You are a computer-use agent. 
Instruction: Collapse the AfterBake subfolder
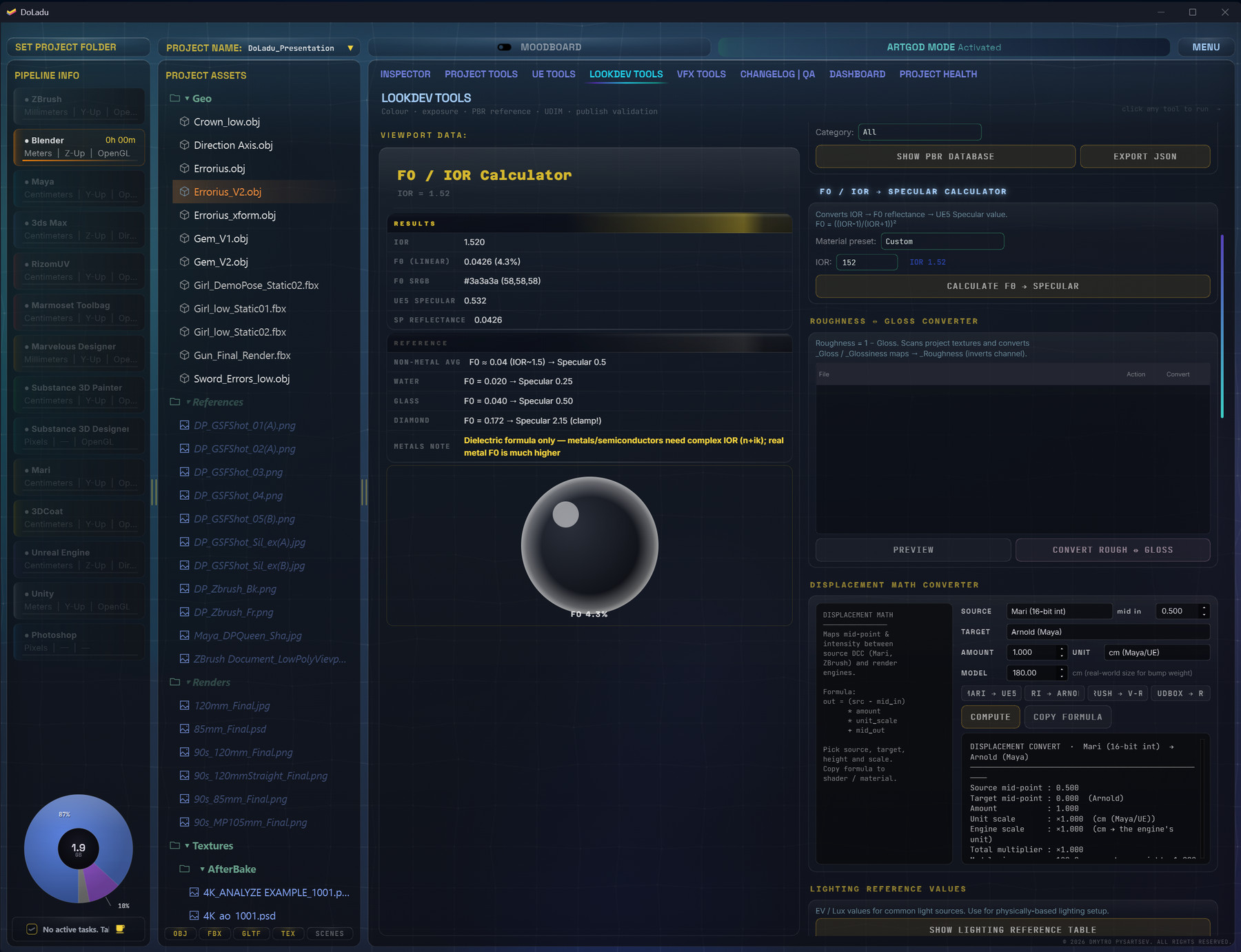pyautogui.click(x=202, y=869)
